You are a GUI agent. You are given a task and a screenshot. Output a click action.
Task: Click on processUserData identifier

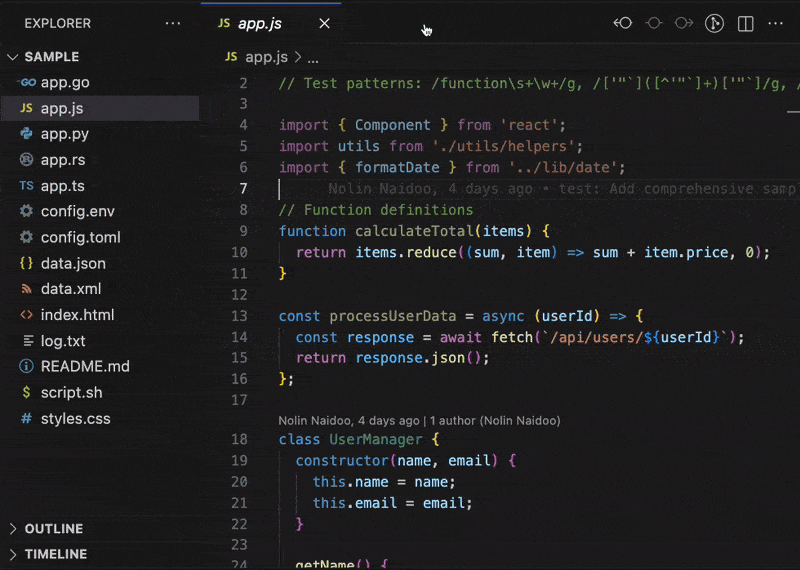(x=393, y=316)
